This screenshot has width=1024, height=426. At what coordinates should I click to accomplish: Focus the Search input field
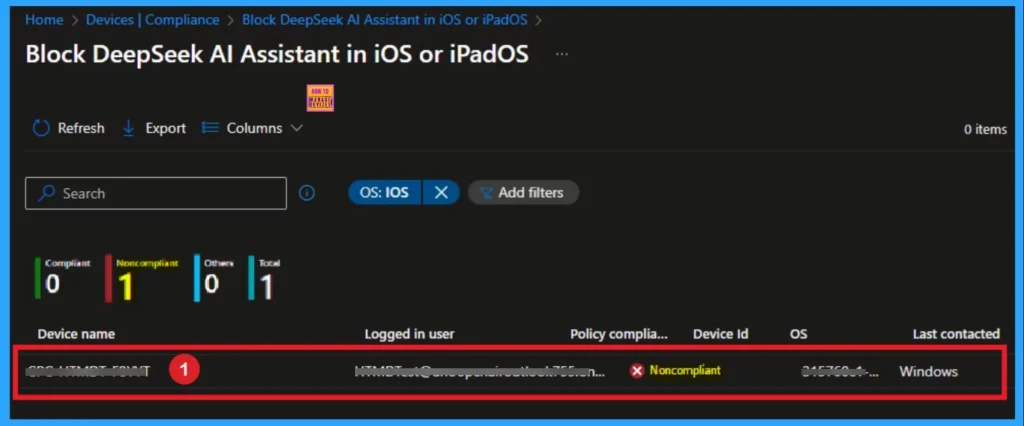point(155,193)
